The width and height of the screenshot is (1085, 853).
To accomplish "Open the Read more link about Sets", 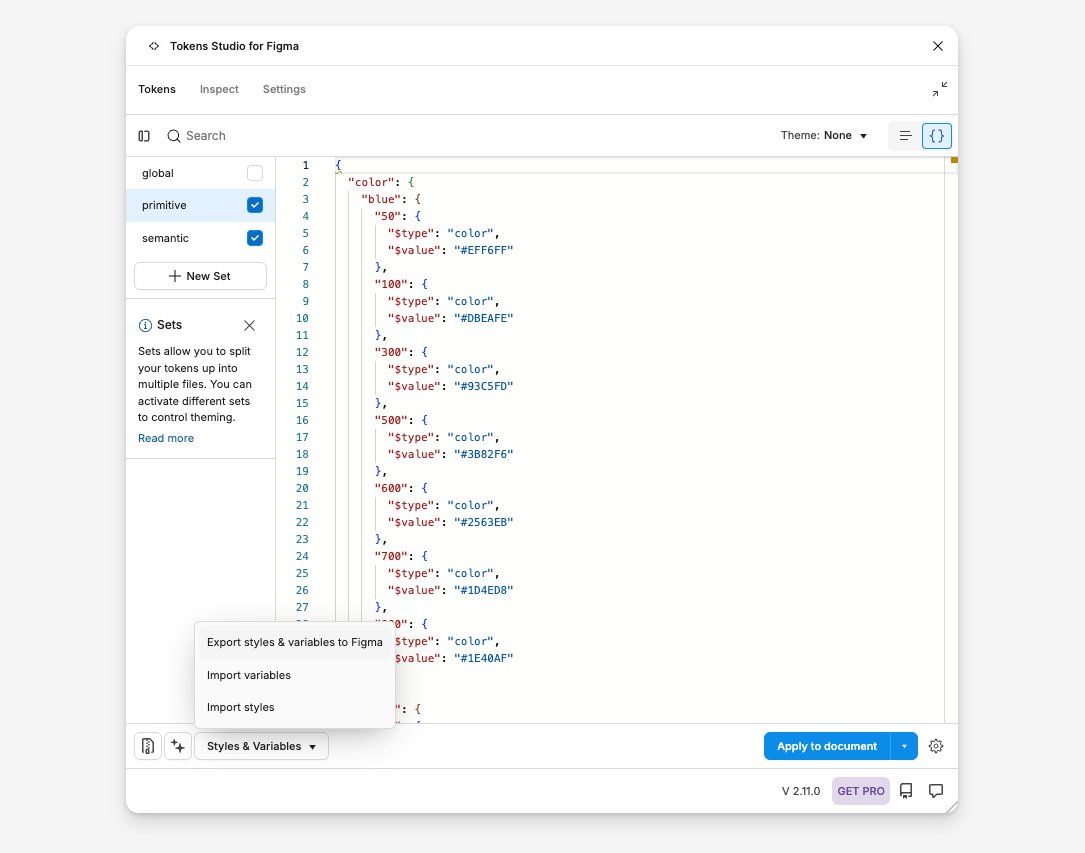I will click(x=166, y=438).
